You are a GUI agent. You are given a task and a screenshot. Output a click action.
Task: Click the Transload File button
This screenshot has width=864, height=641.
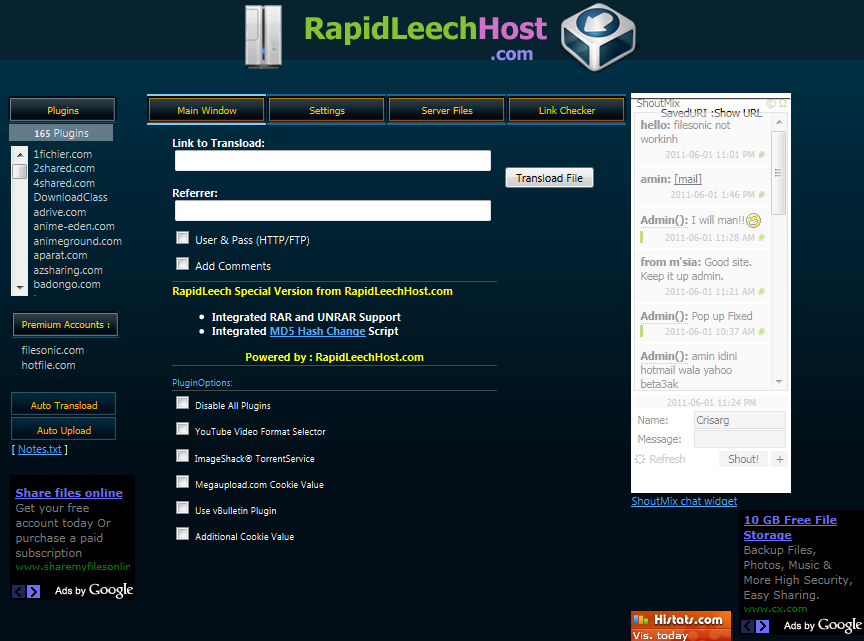547,177
